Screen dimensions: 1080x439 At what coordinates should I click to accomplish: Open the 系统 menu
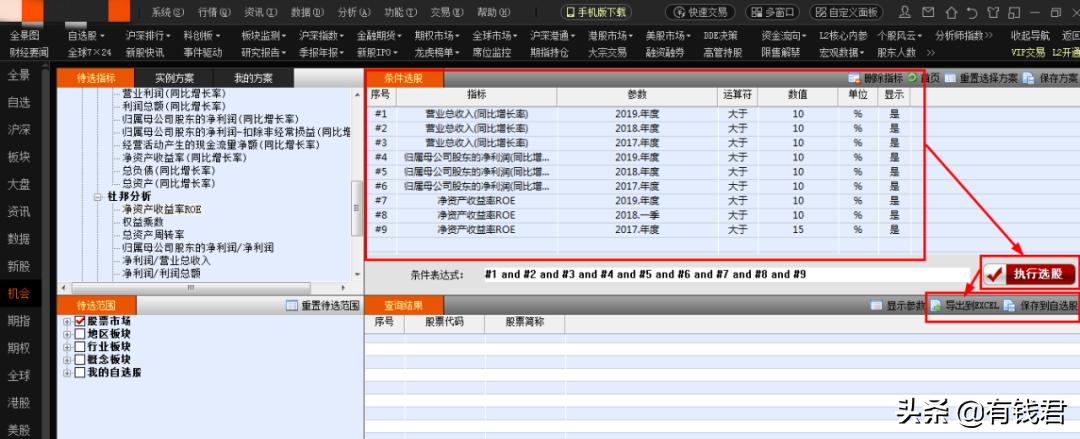tap(168, 12)
